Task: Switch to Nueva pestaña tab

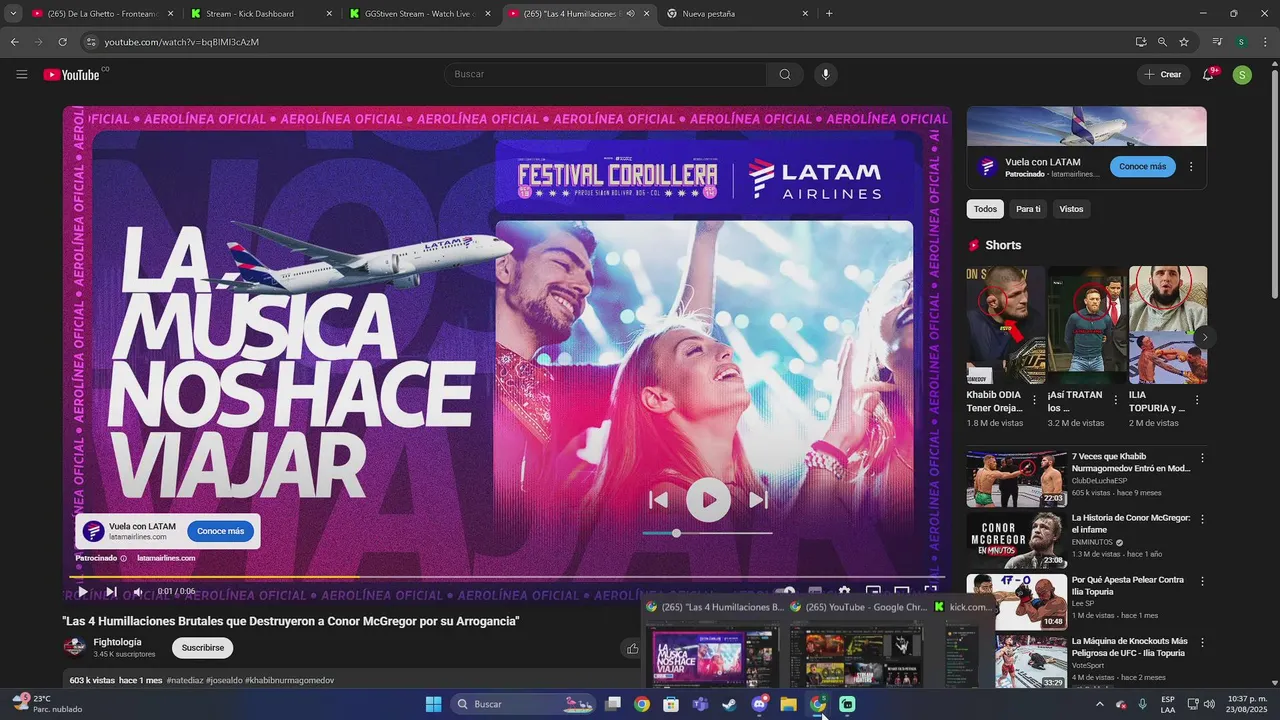Action: (738, 14)
